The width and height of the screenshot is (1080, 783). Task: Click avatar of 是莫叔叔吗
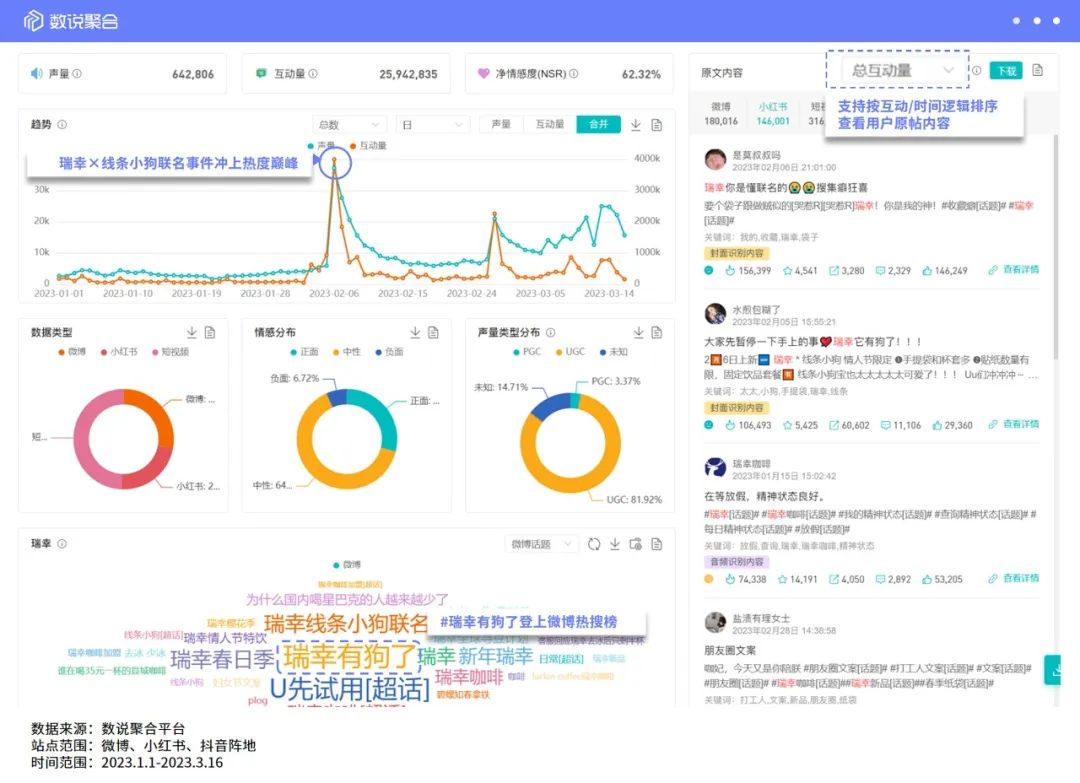click(716, 160)
